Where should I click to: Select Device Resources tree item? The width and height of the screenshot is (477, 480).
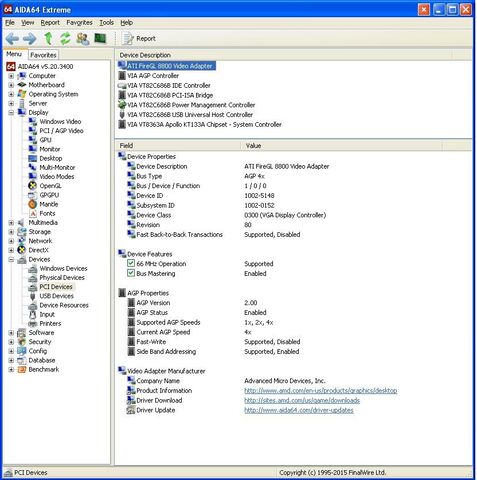[64, 305]
